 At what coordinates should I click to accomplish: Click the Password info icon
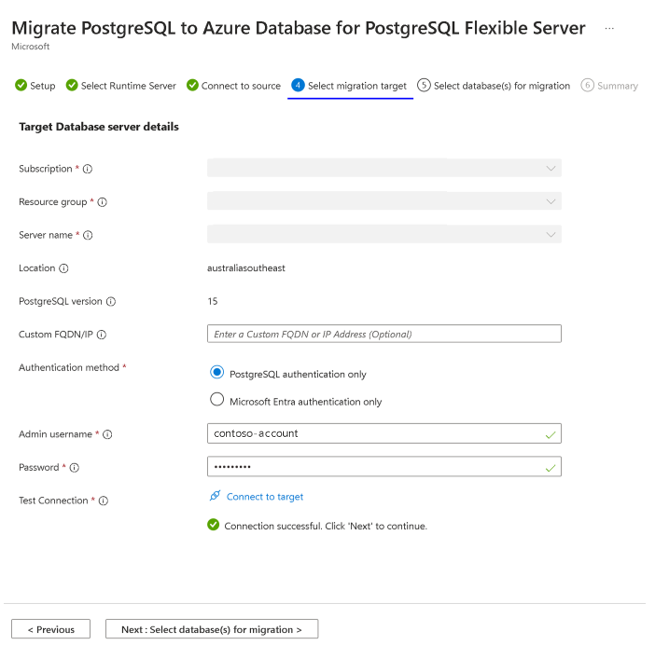pyautogui.click(x=74, y=468)
